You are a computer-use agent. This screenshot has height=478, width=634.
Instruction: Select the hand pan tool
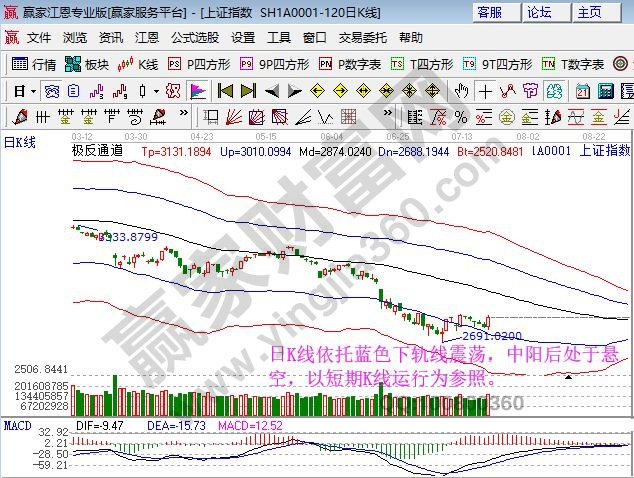pos(461,91)
